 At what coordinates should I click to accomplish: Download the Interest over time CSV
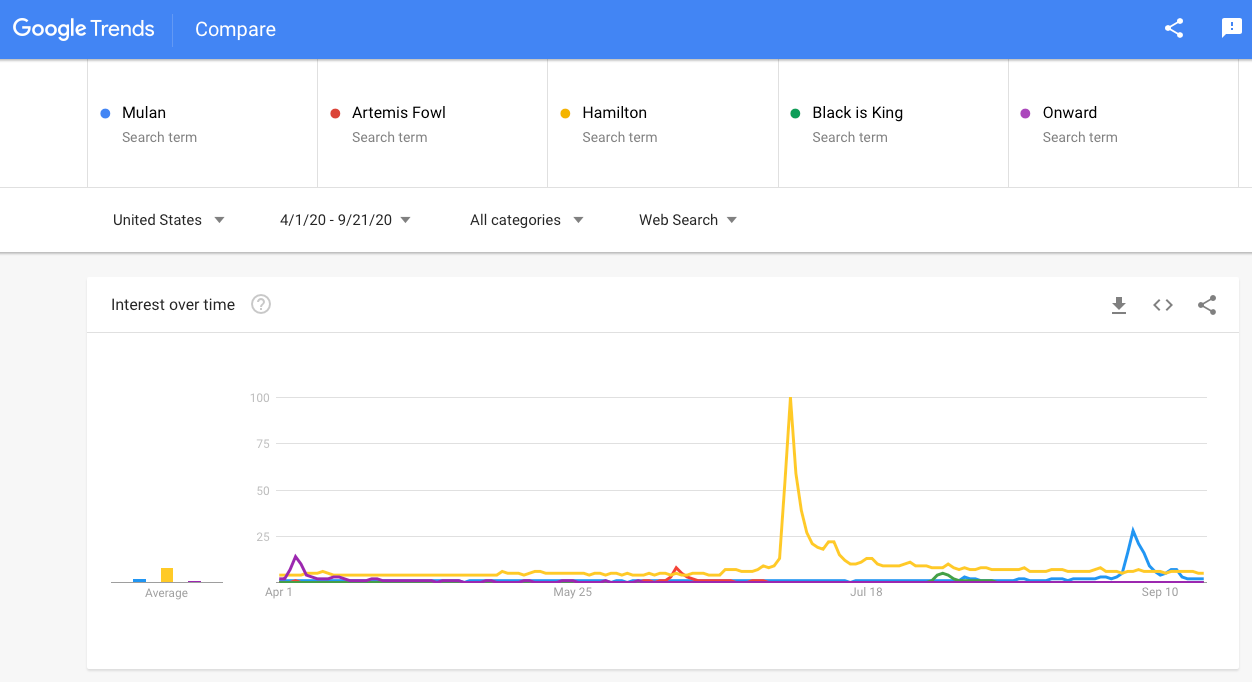1119,305
